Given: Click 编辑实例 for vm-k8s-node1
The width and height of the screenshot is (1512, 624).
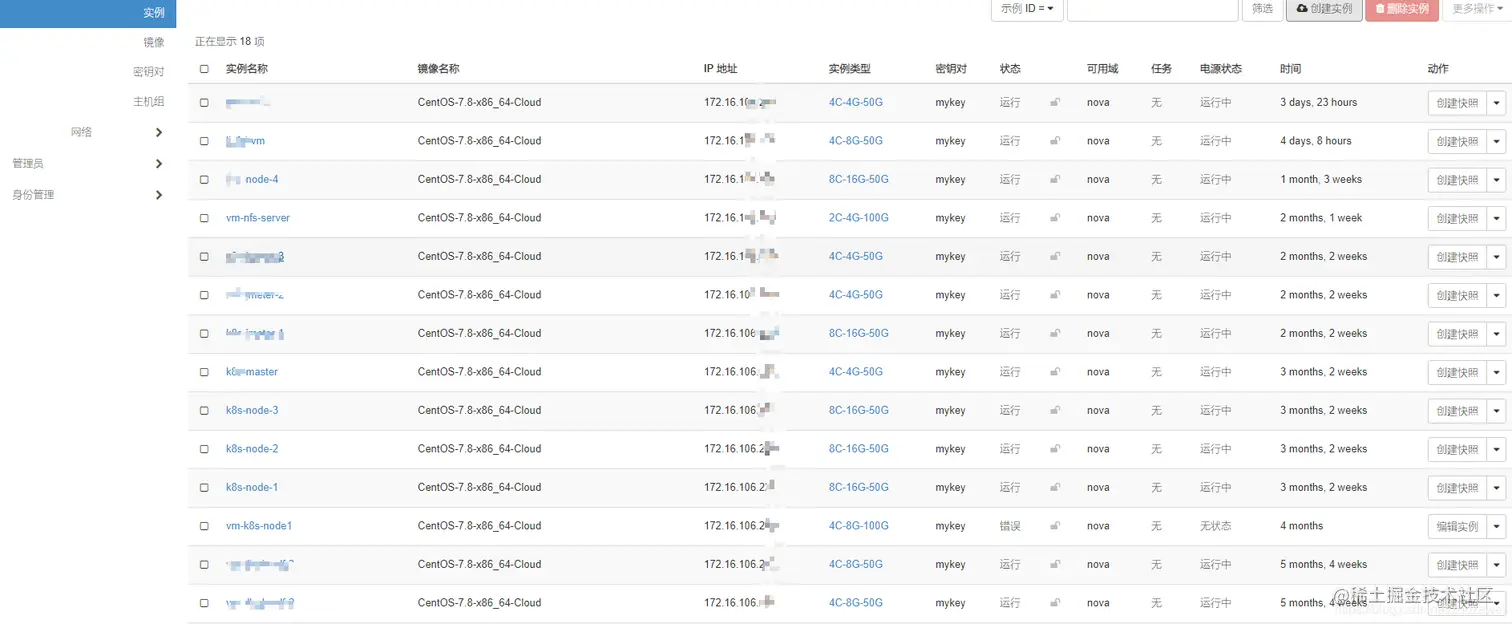Looking at the screenshot, I should 1457,527.
